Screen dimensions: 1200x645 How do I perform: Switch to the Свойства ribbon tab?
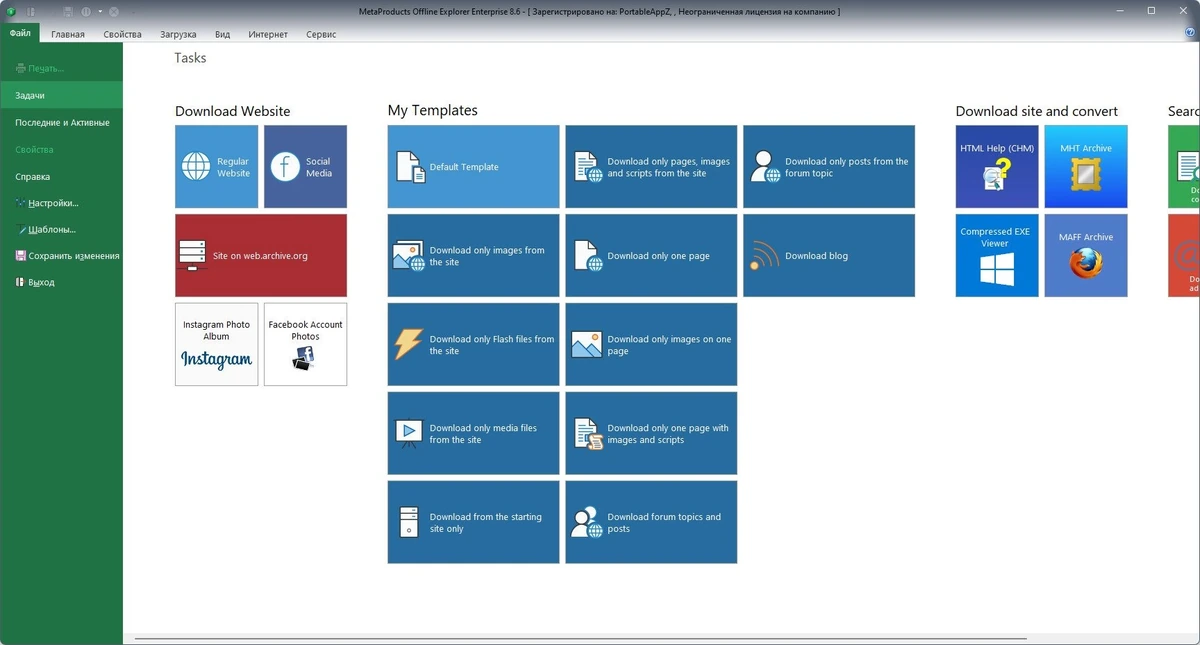click(122, 34)
